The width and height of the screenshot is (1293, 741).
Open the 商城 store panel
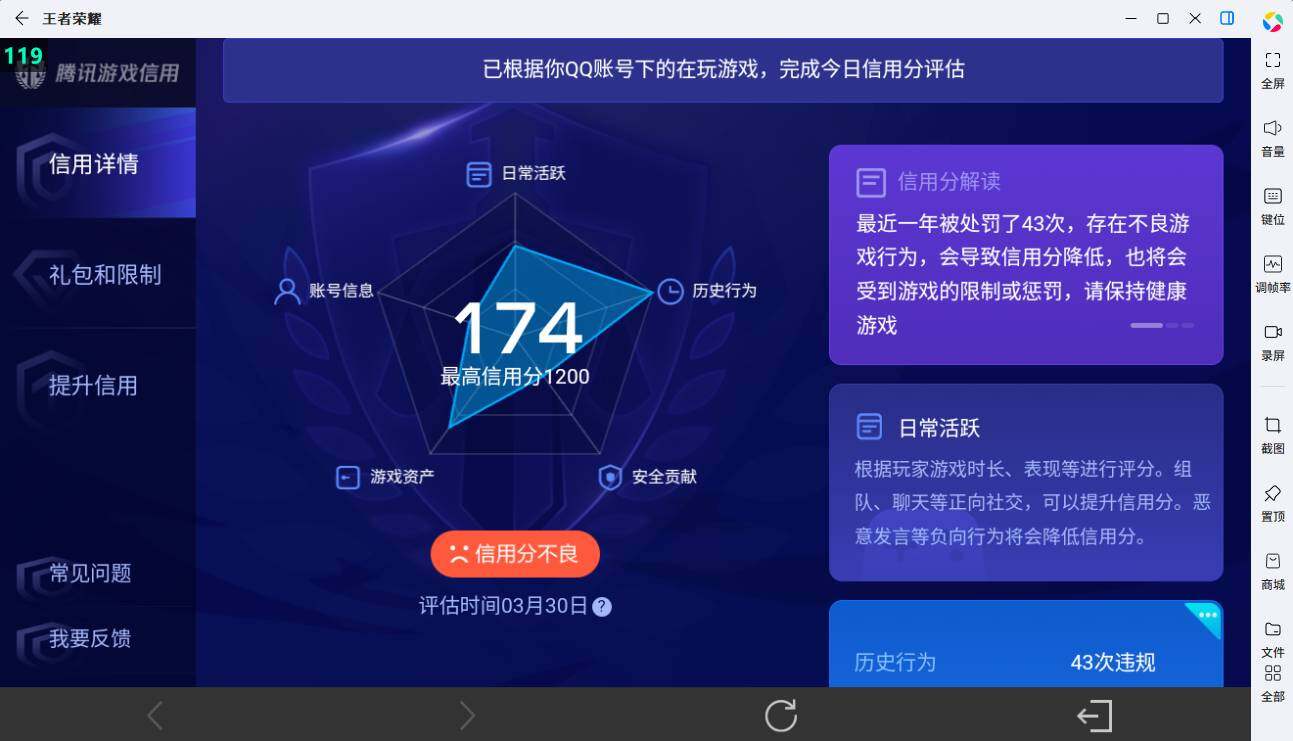[x=1272, y=570]
